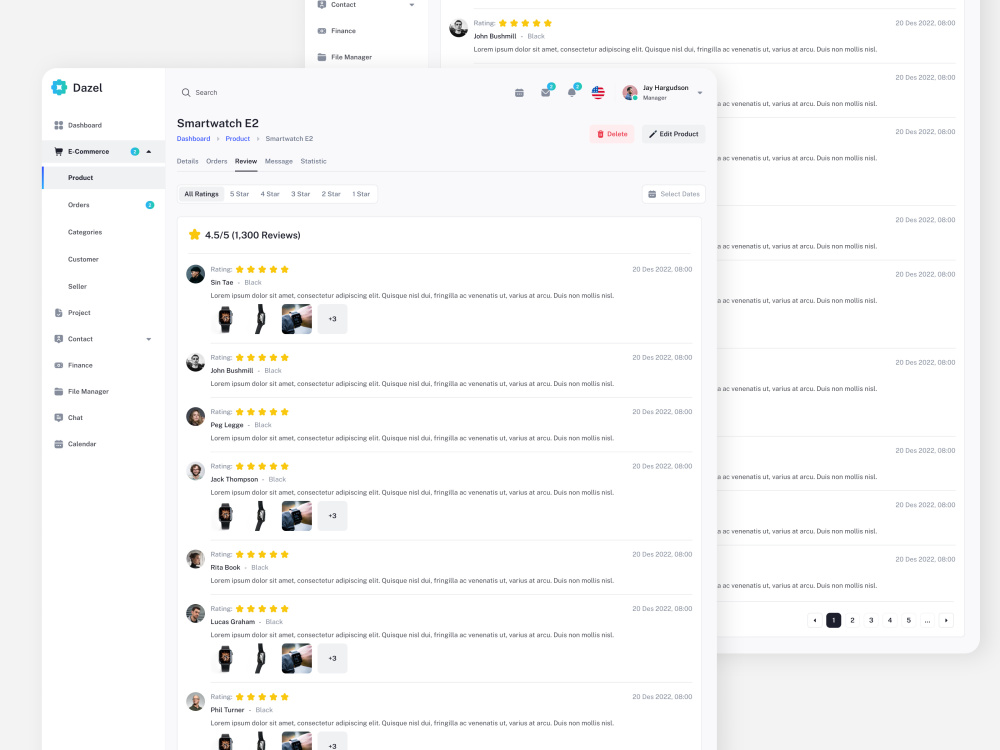Click File Manager folder icon in front sidebar
The width and height of the screenshot is (1000, 750).
[59, 392]
